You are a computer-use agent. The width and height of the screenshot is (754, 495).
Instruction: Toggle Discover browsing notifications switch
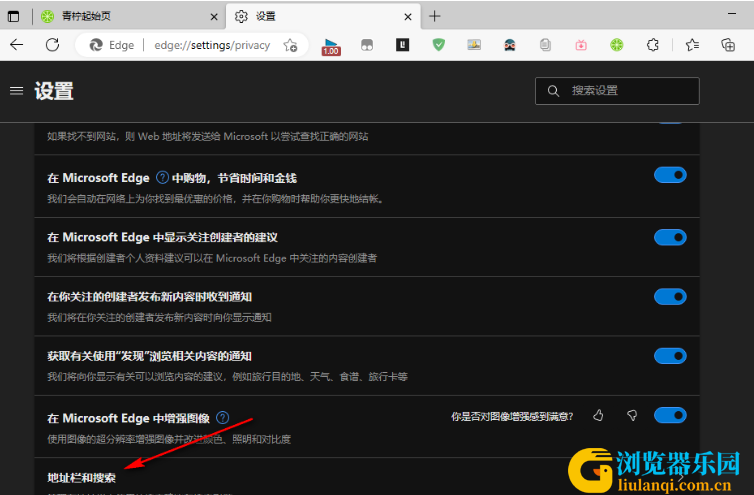click(x=670, y=356)
